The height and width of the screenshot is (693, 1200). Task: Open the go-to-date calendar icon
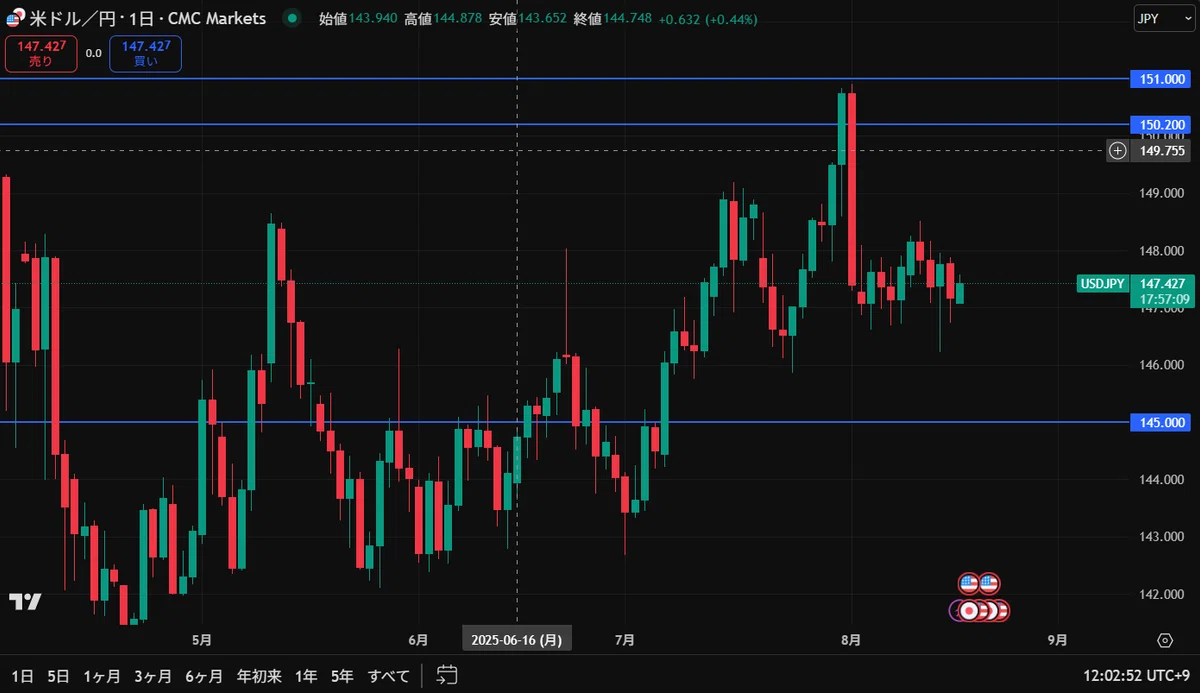(447, 675)
